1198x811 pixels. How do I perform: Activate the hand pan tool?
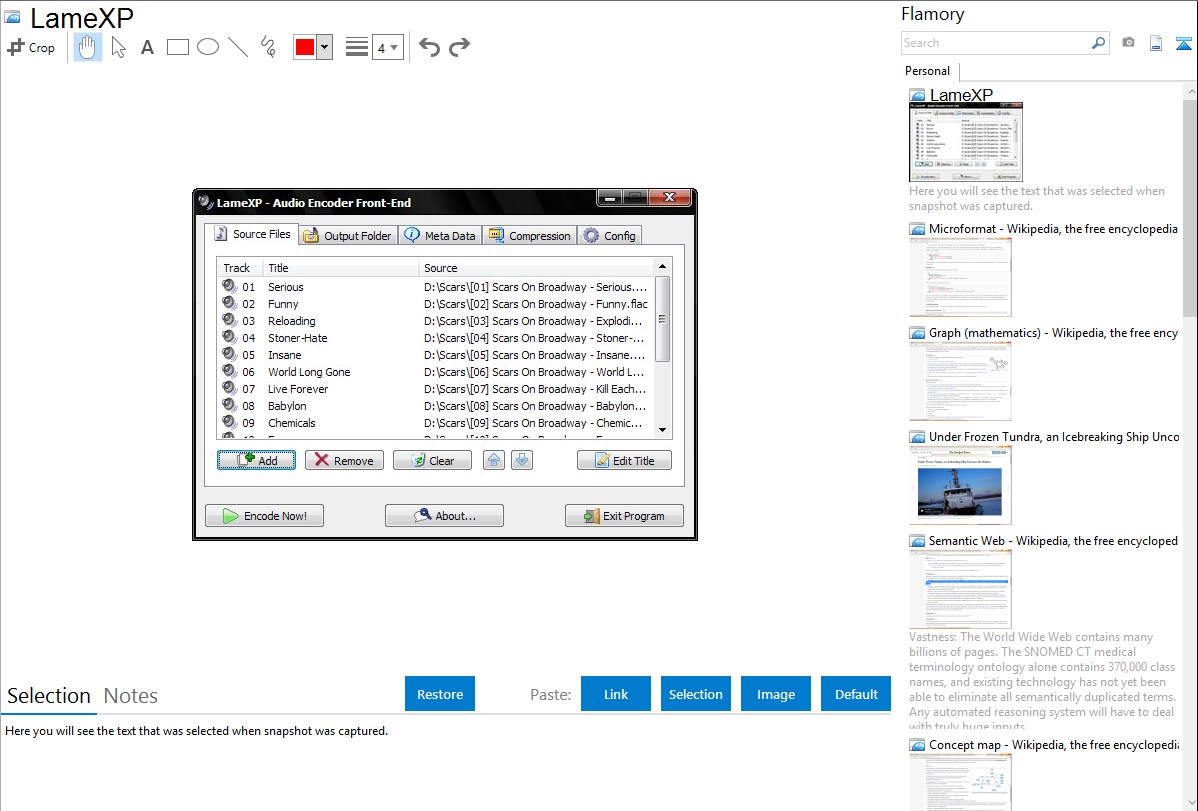tap(88, 47)
